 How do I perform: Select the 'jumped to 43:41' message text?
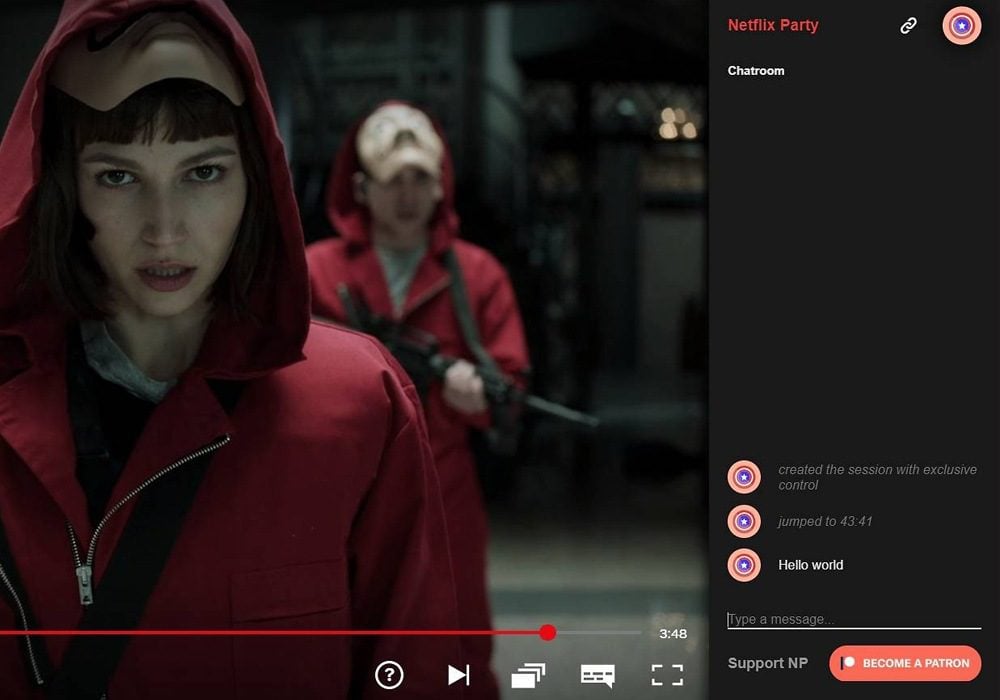tap(825, 521)
